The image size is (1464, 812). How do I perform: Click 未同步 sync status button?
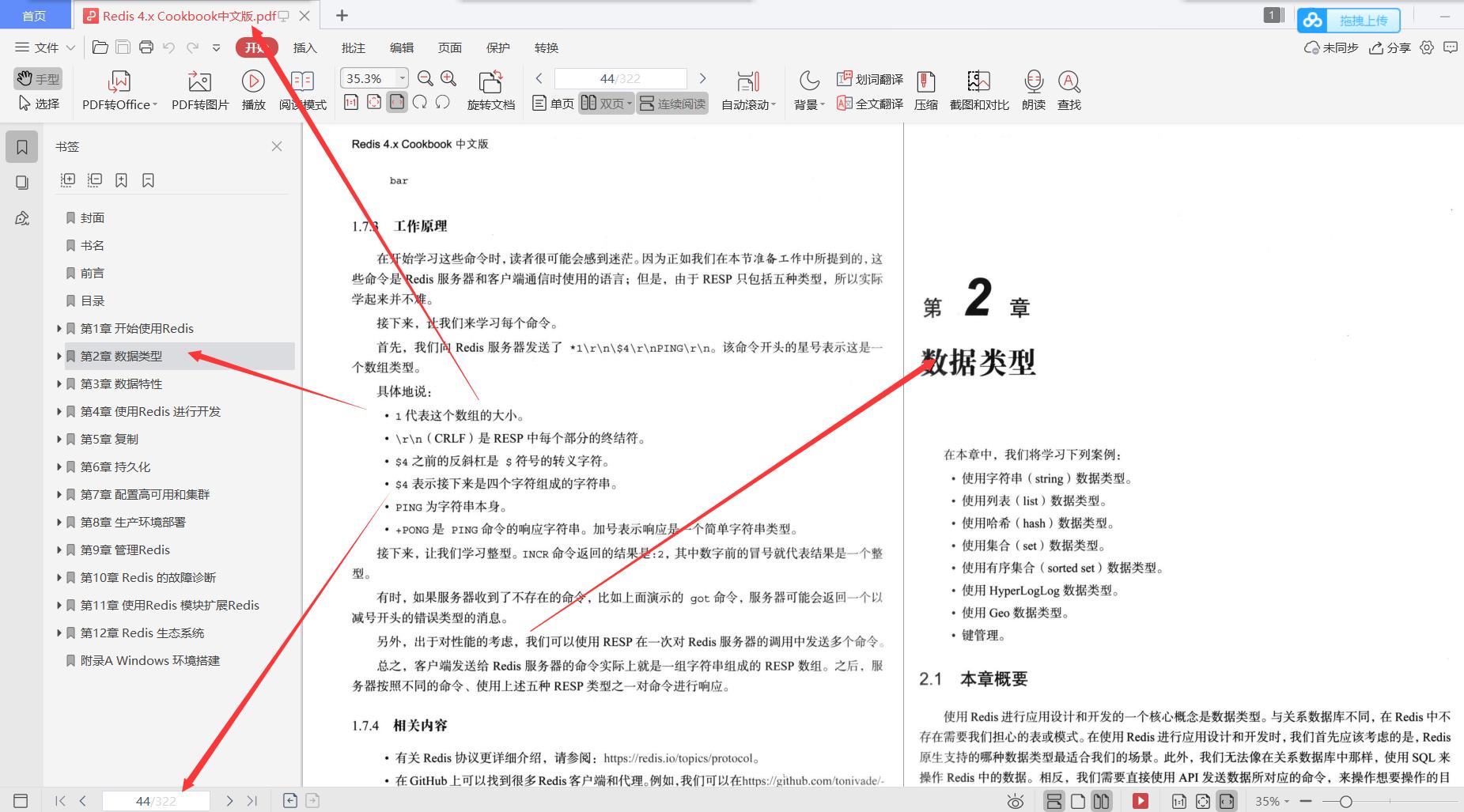coord(1332,47)
